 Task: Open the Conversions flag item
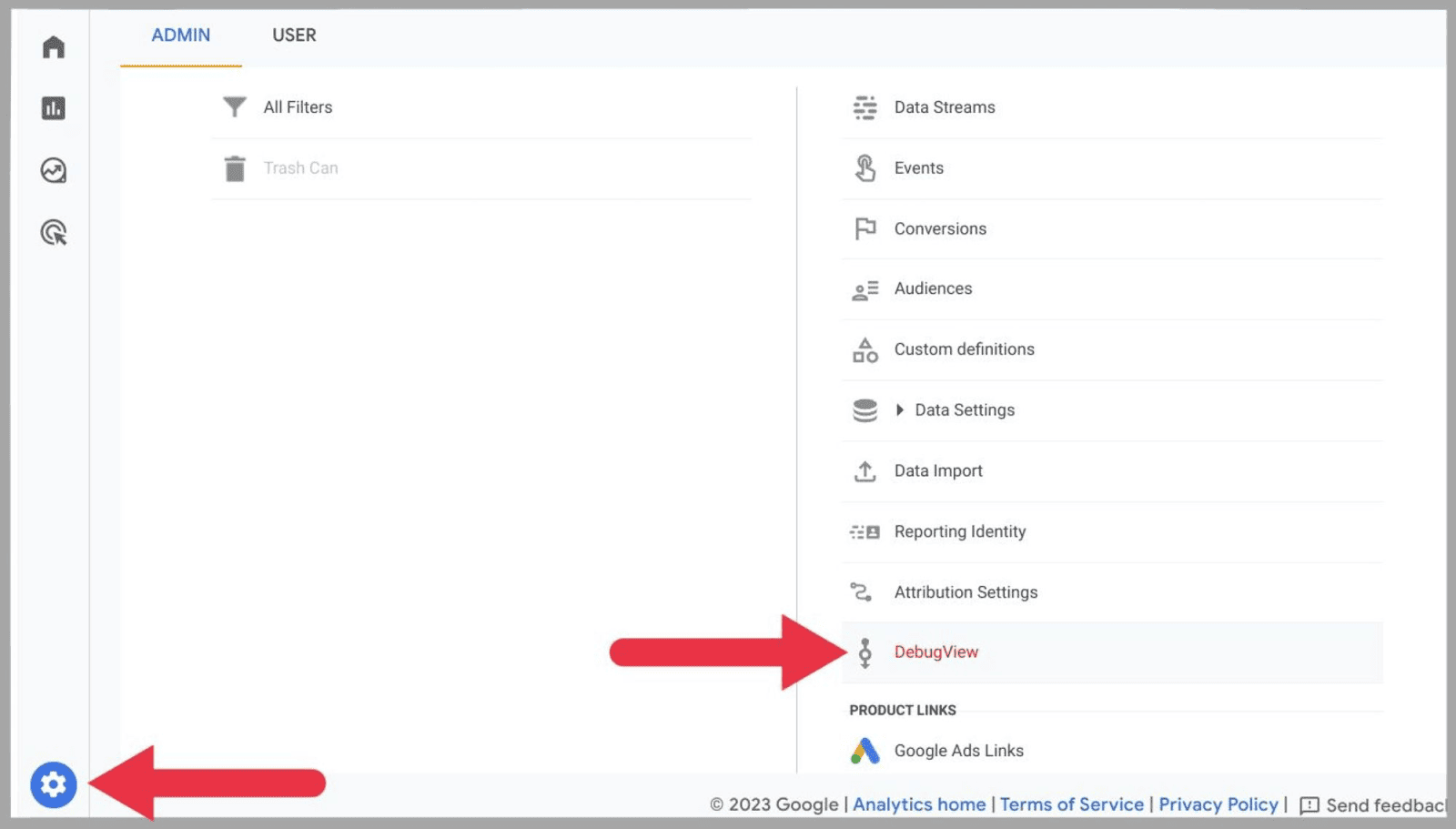tap(939, 228)
